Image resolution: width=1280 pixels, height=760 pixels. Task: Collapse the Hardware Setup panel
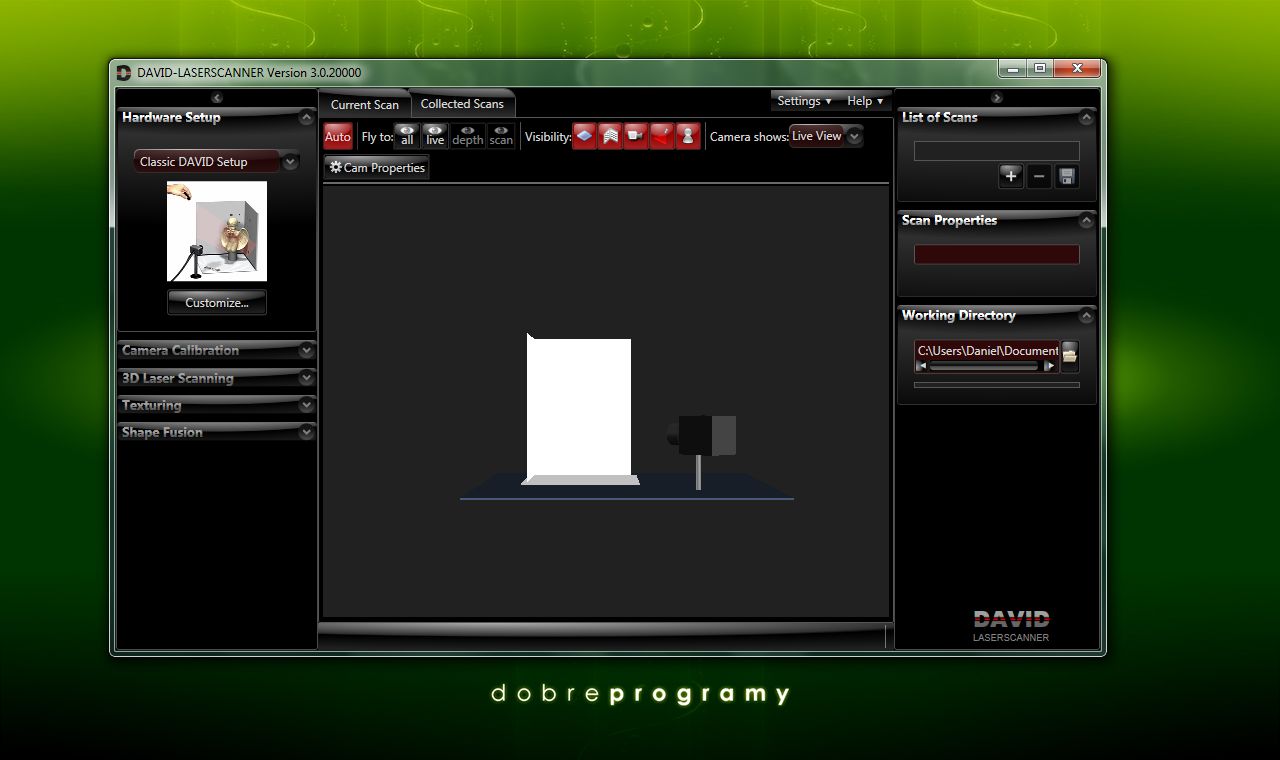pyautogui.click(x=306, y=118)
